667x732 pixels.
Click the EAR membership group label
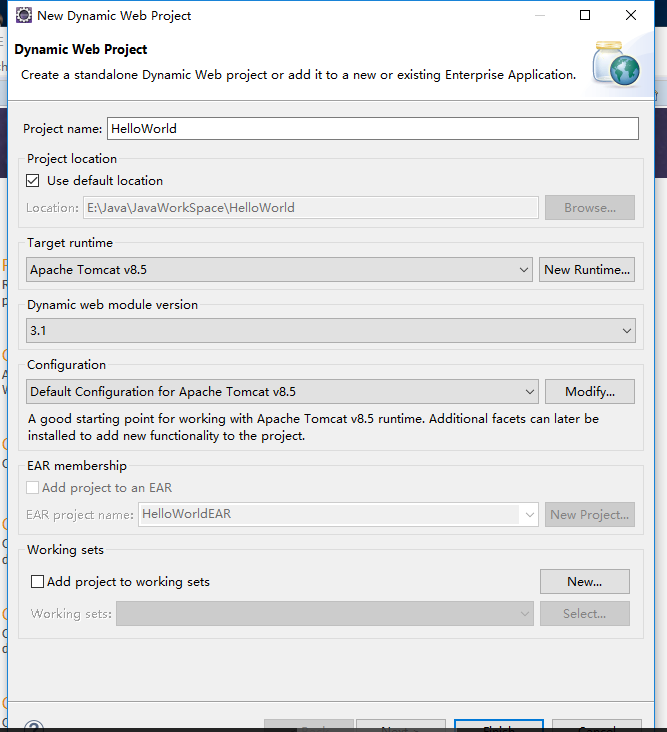point(77,465)
